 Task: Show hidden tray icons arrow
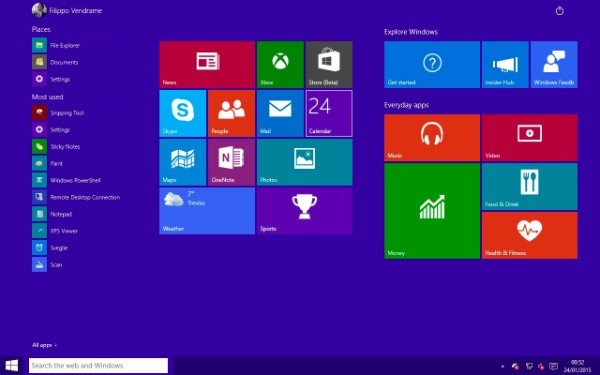coord(502,366)
